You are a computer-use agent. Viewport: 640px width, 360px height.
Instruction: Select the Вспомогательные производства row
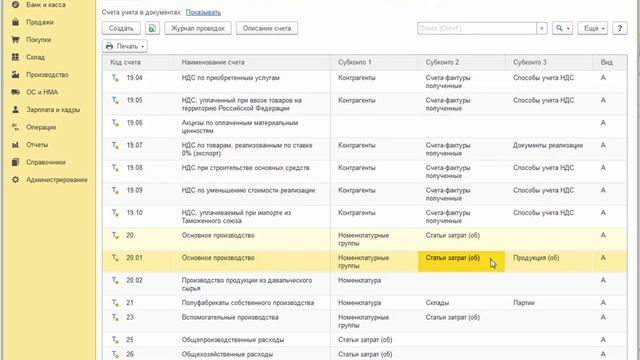pyautogui.click(x=365, y=322)
